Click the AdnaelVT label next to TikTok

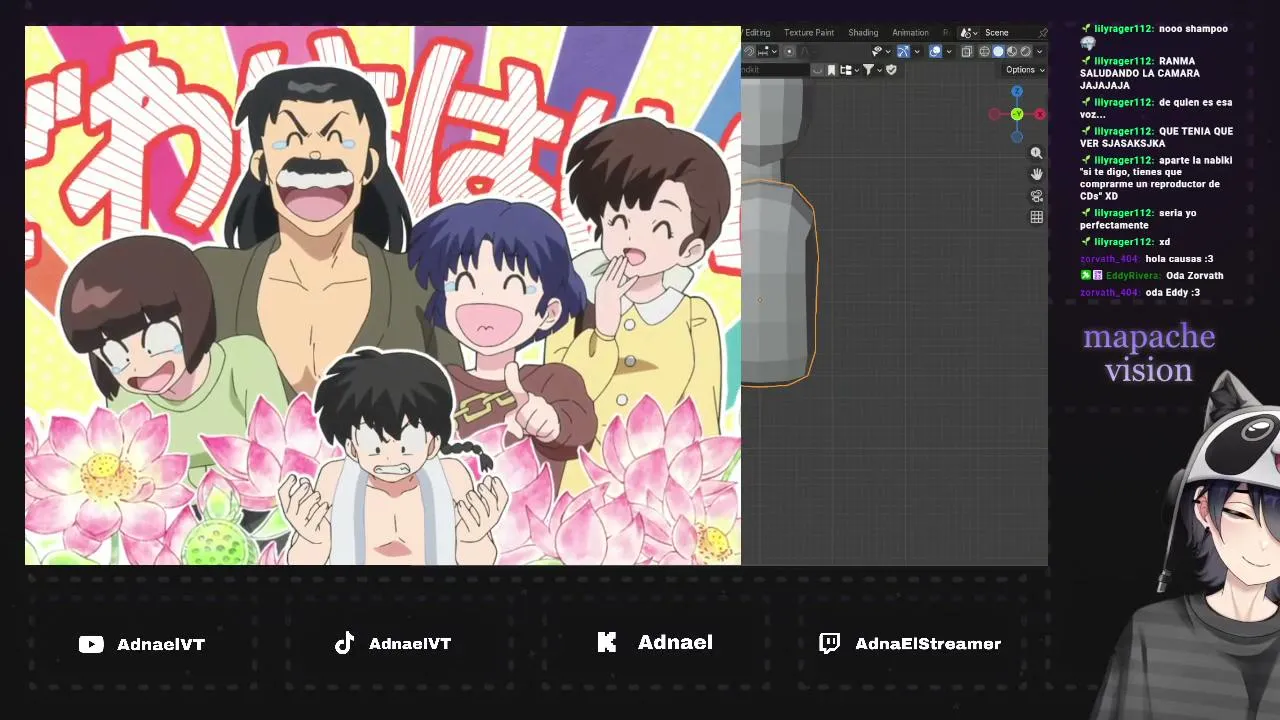(410, 644)
